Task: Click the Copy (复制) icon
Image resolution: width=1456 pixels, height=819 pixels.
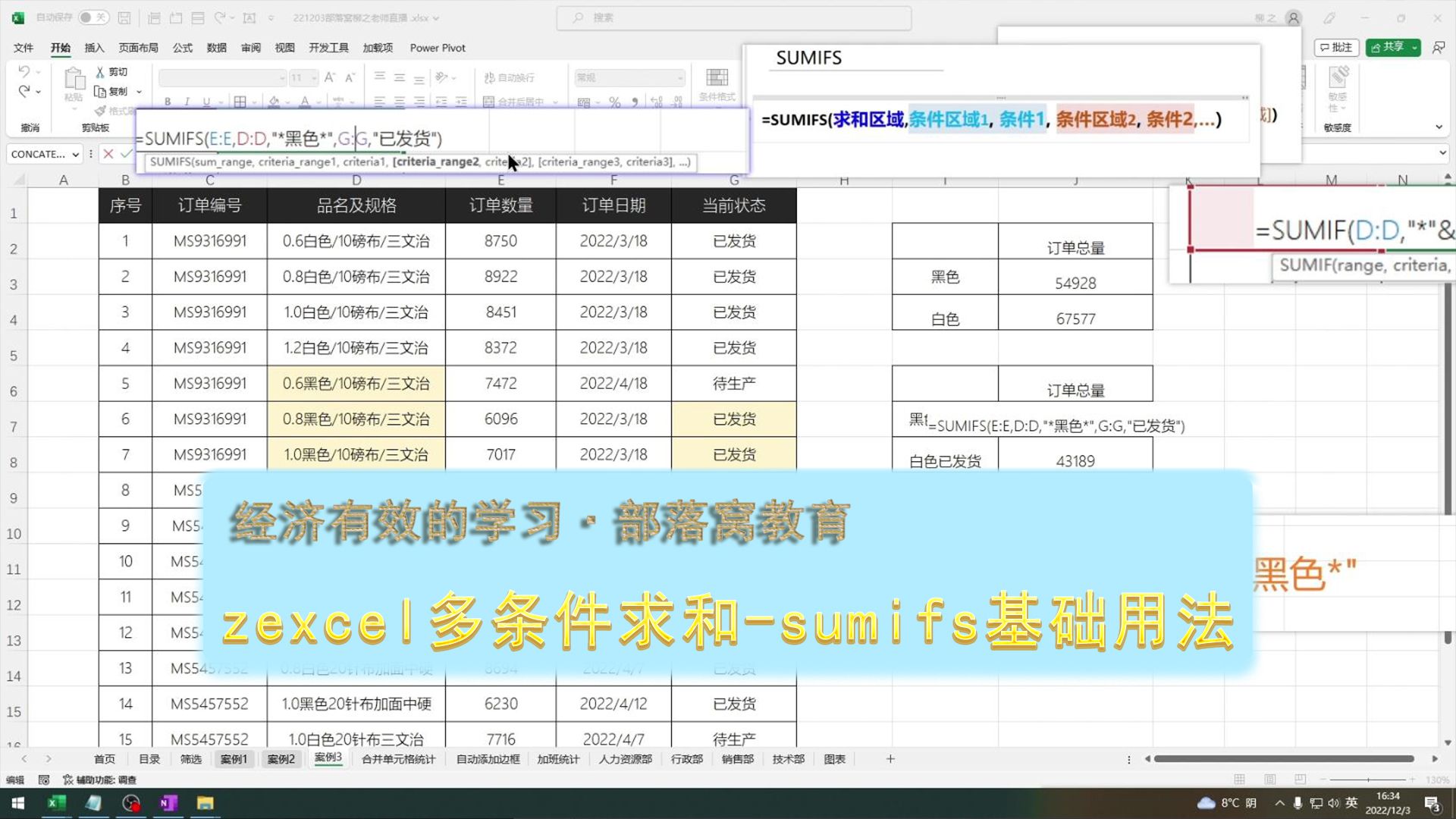Action: [100, 91]
